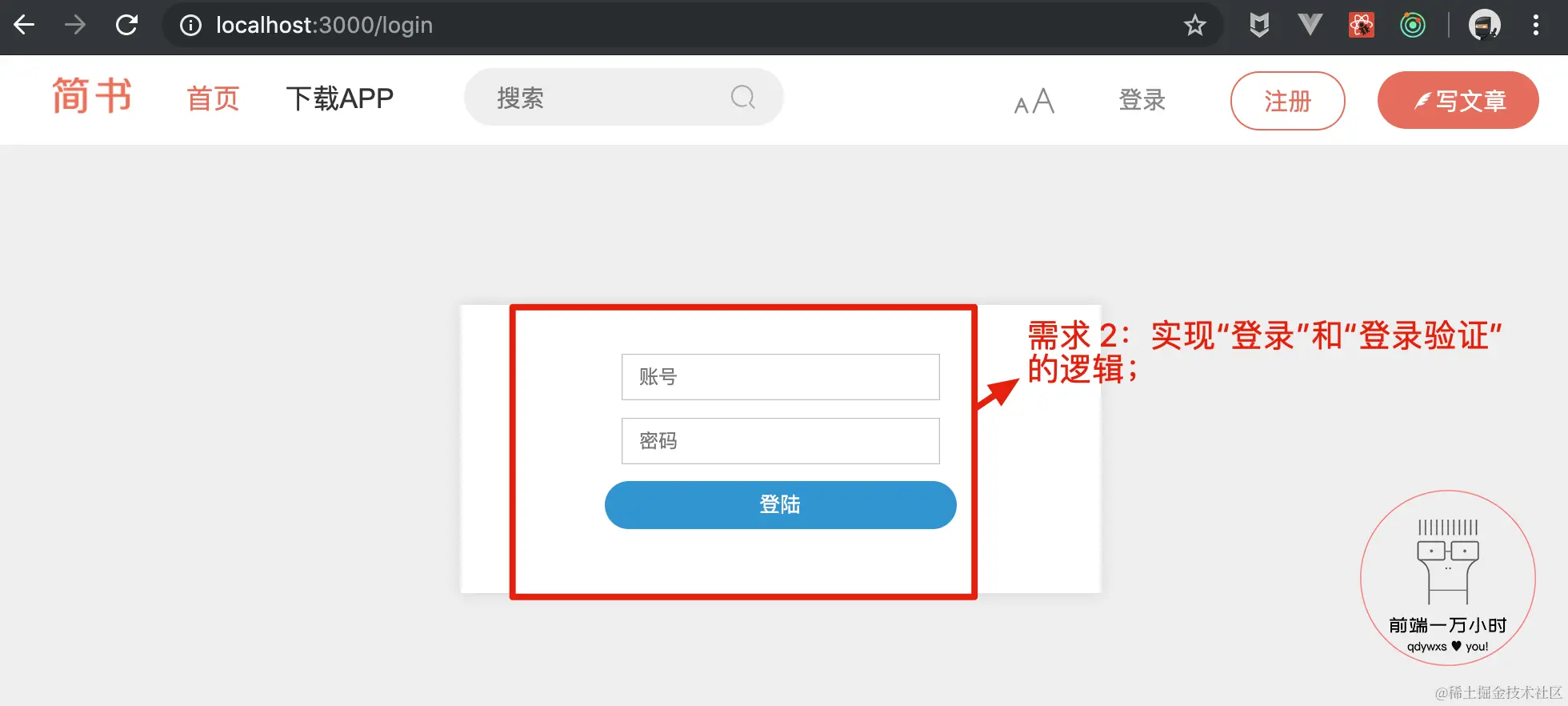Click the blue 登陆 button
The width and height of the screenshot is (1568, 706).
[x=781, y=505]
